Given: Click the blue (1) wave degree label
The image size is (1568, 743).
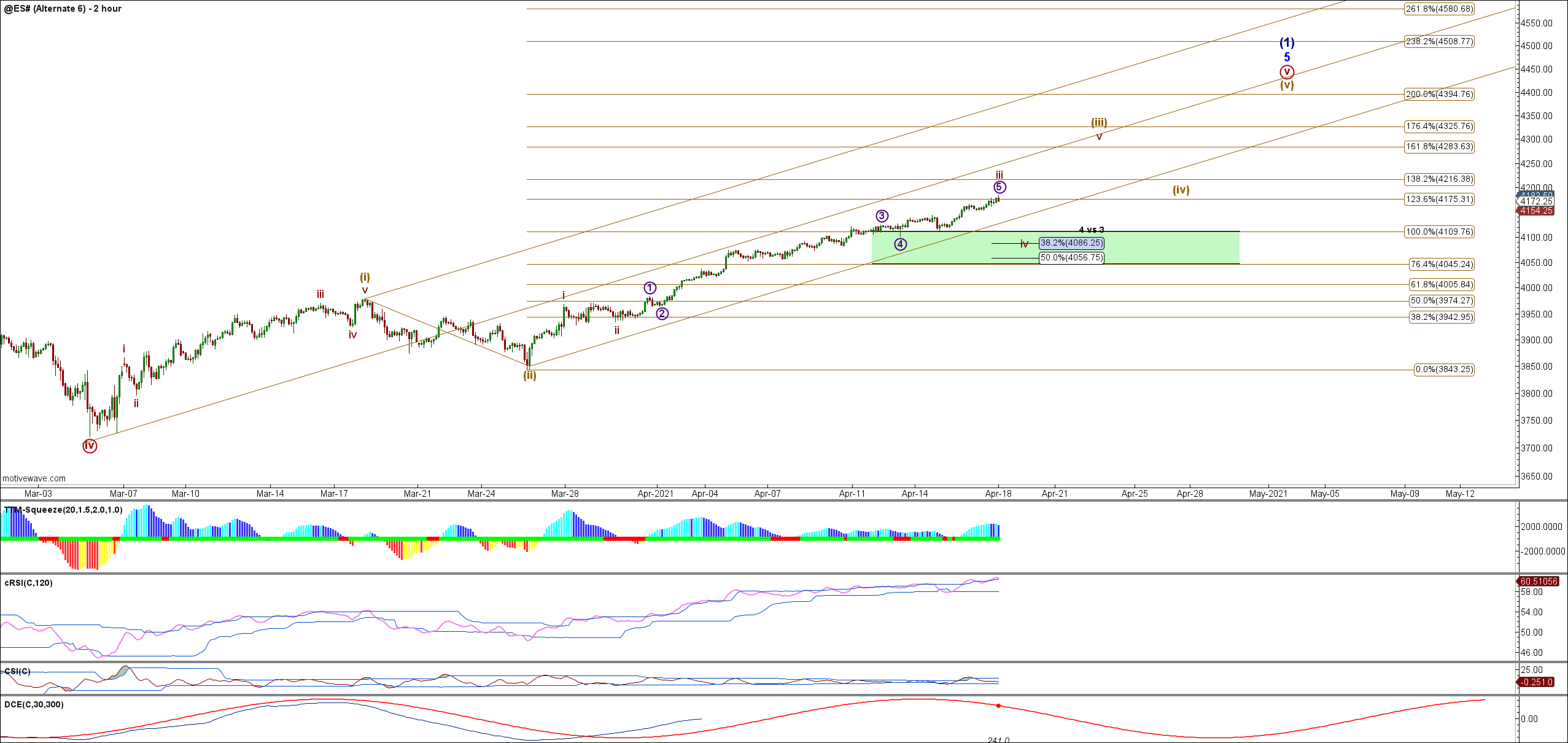Looking at the screenshot, I should pos(1287,42).
